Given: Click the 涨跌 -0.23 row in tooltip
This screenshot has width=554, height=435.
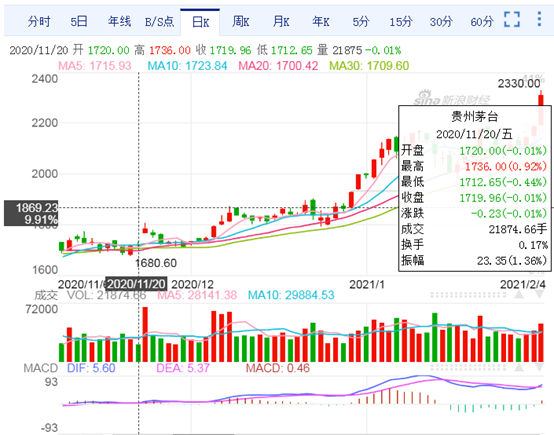Looking at the screenshot, I should (x=474, y=213).
